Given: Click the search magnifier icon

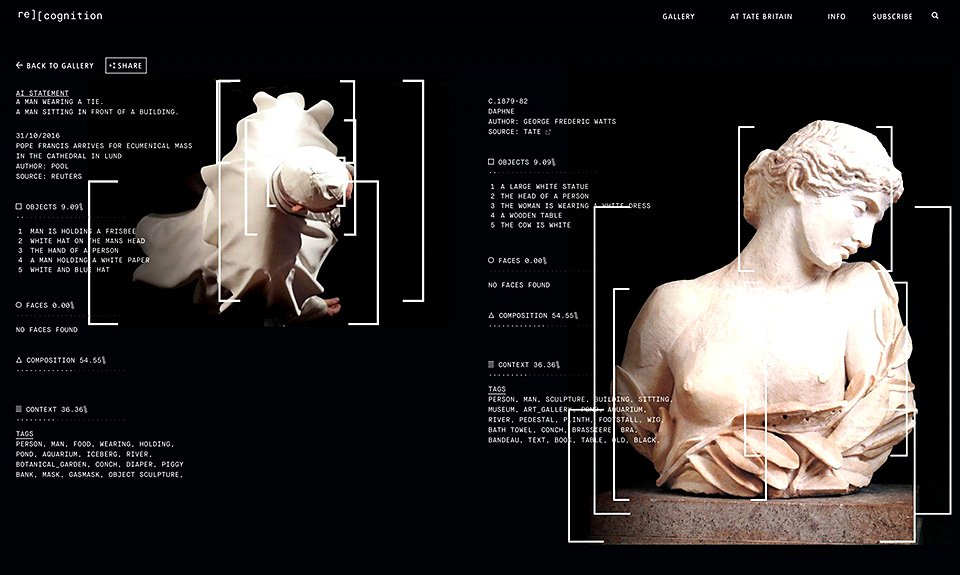Looking at the screenshot, I should pyautogui.click(x=935, y=16).
